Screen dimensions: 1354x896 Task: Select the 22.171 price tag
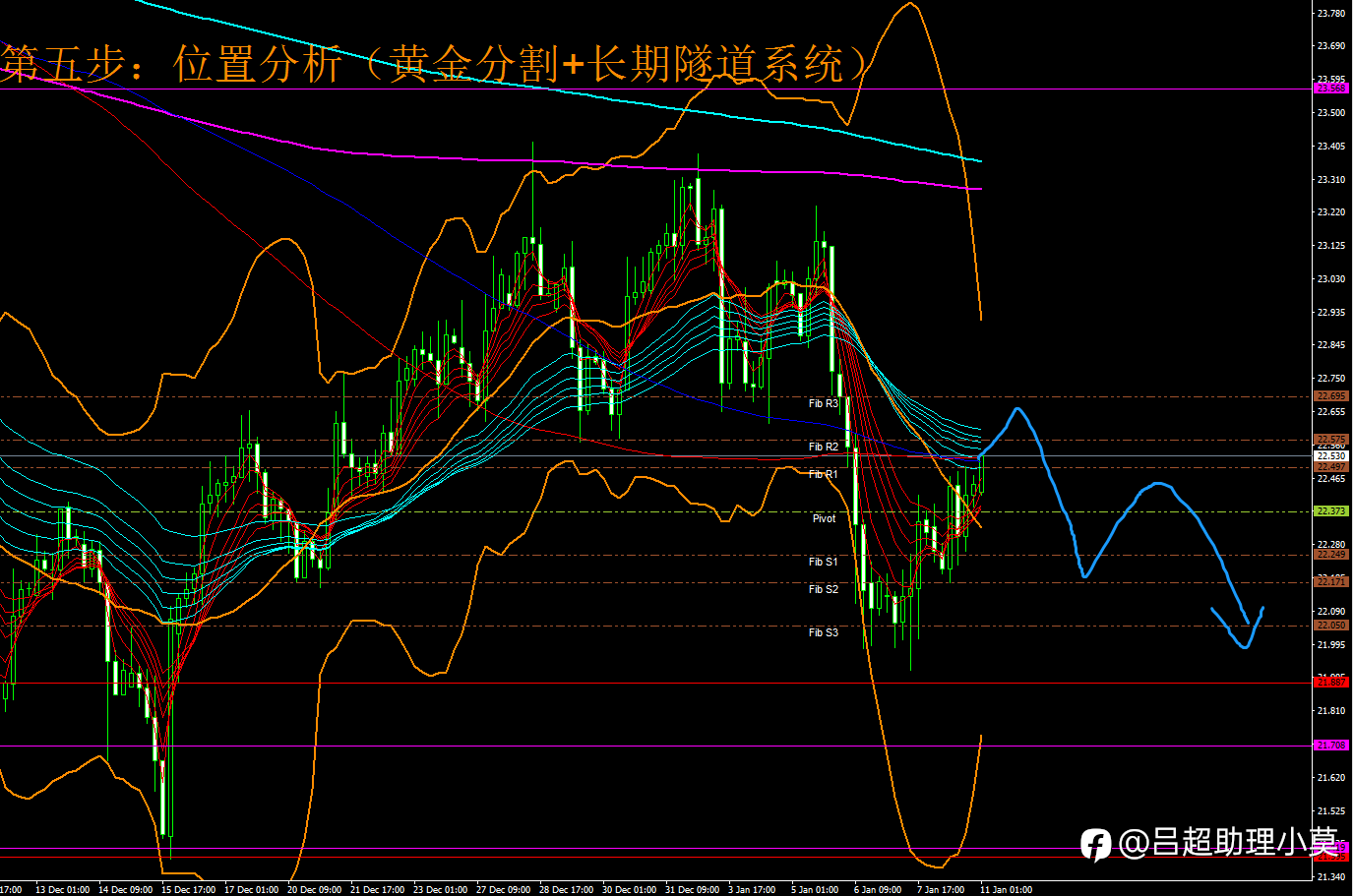(1331, 582)
